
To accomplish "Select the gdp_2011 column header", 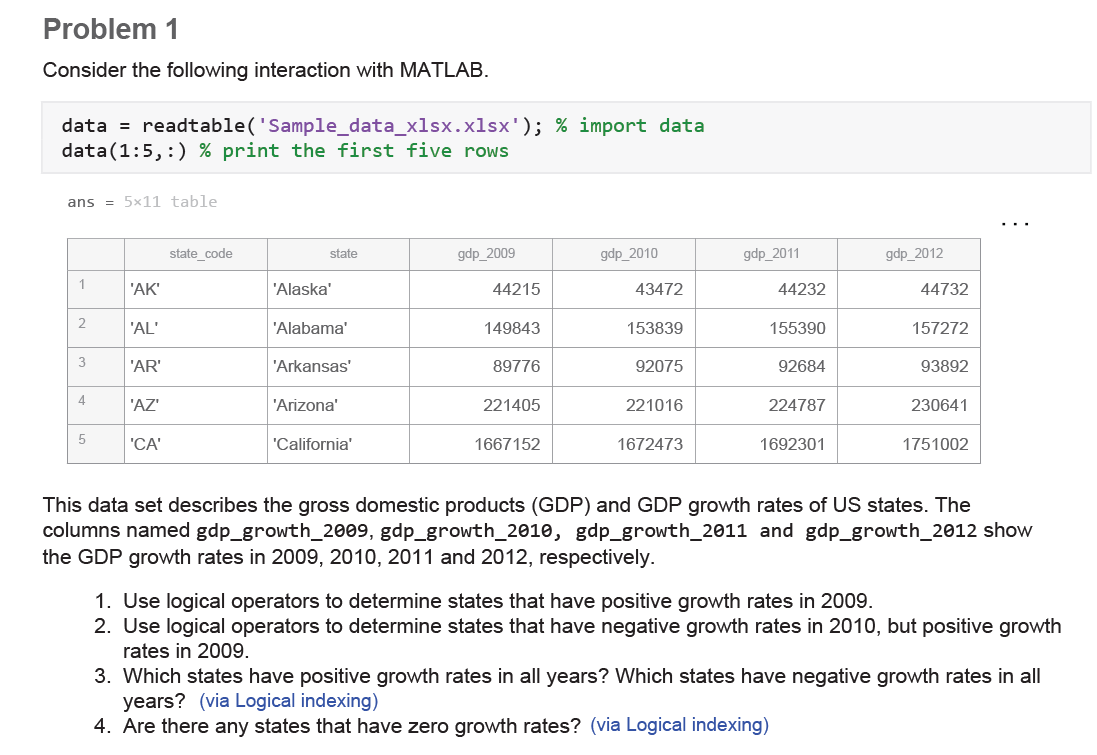I will coord(767,254).
